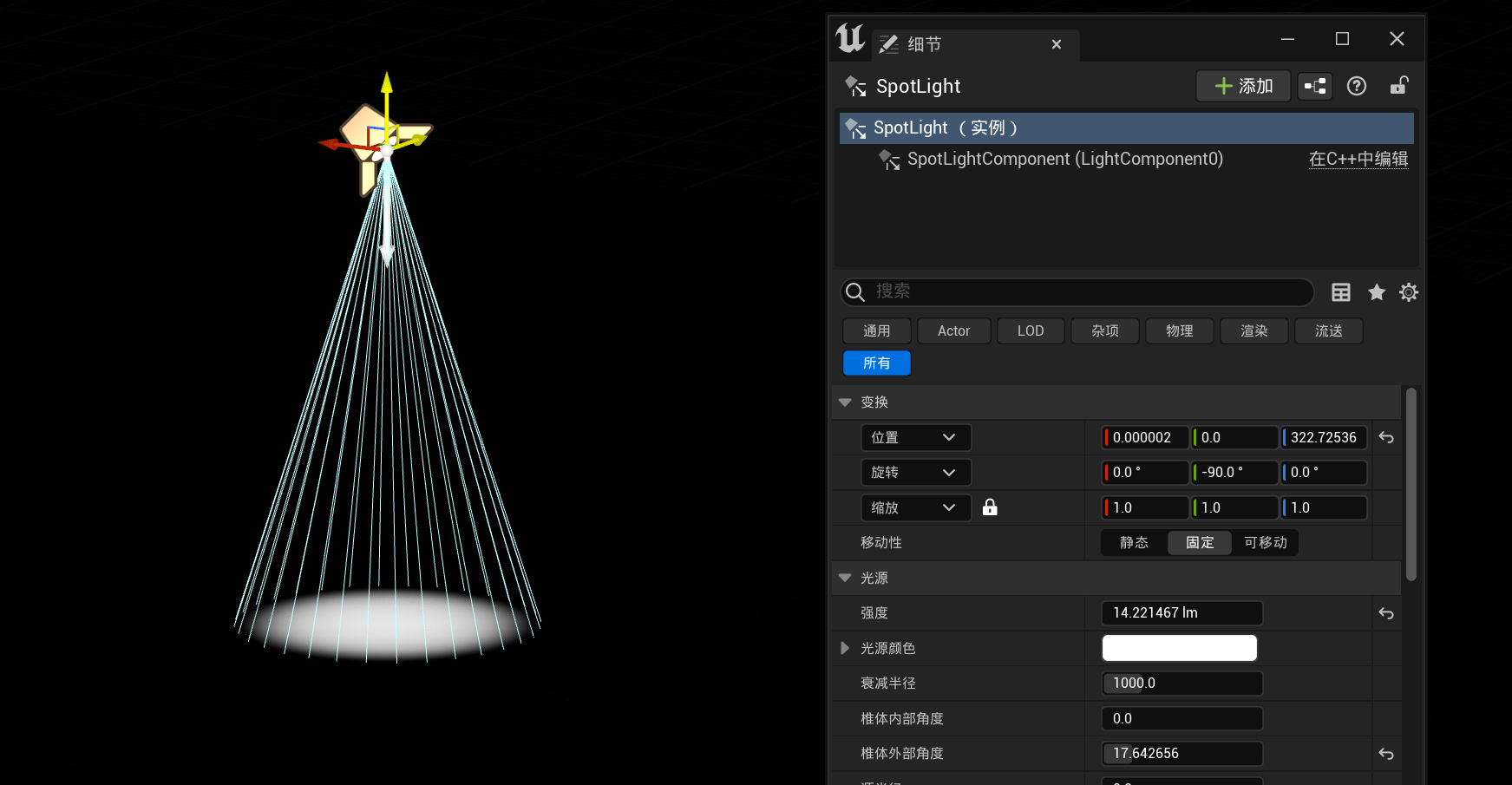Toggle the scale lock ratio icon
The width and height of the screenshot is (1512, 785).
pyautogui.click(x=990, y=507)
